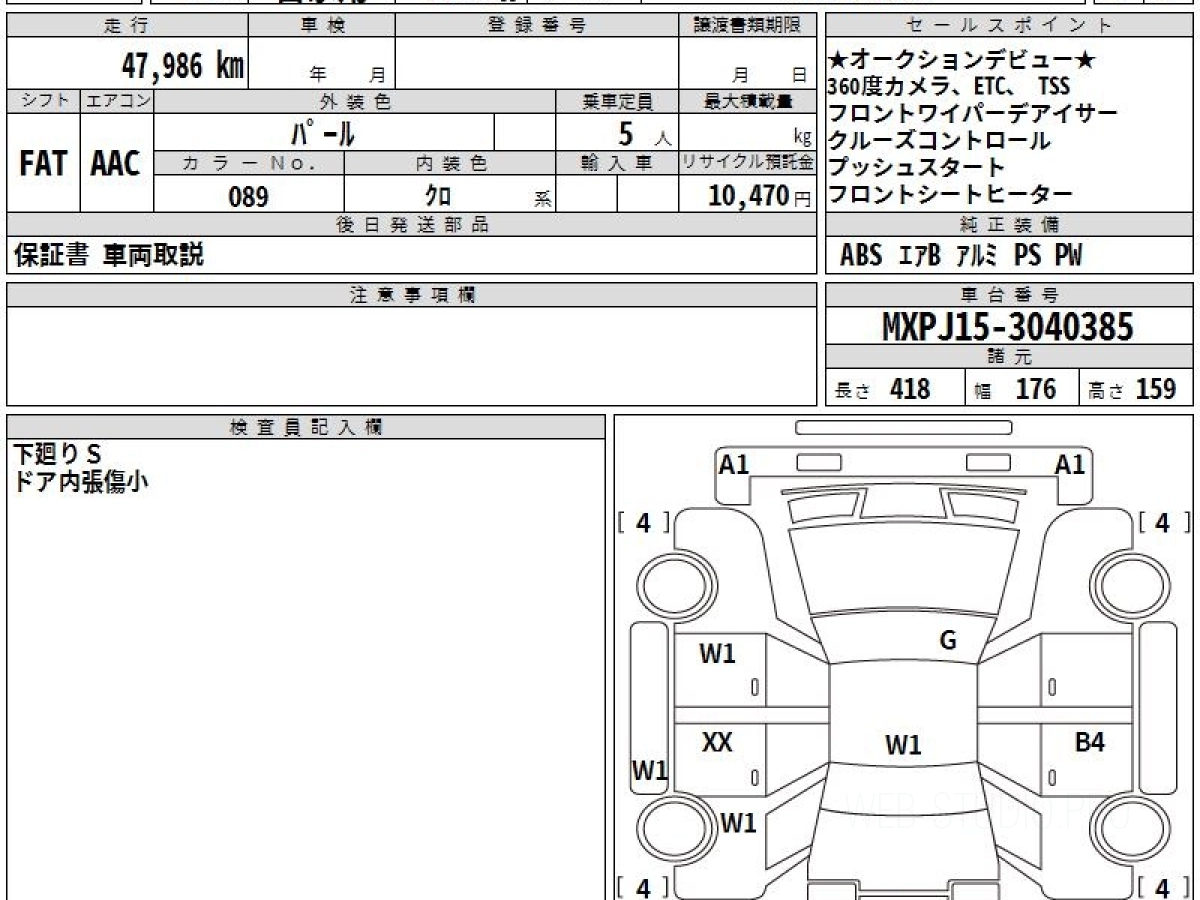Click the 登録番号 header
The width and height of the screenshot is (1200, 900).
click(537, 26)
